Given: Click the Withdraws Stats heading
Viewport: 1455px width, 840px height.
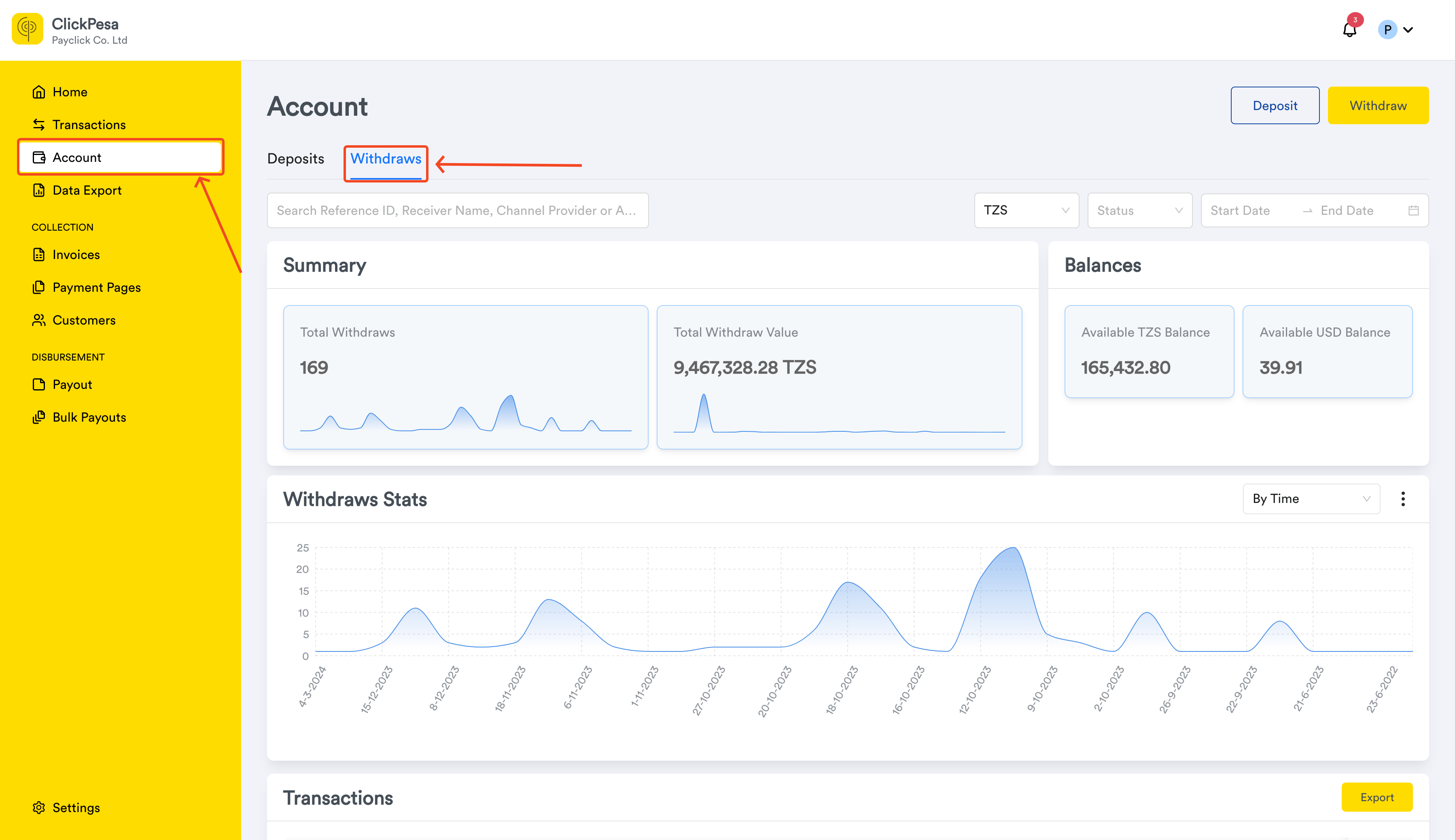Looking at the screenshot, I should click(x=355, y=500).
